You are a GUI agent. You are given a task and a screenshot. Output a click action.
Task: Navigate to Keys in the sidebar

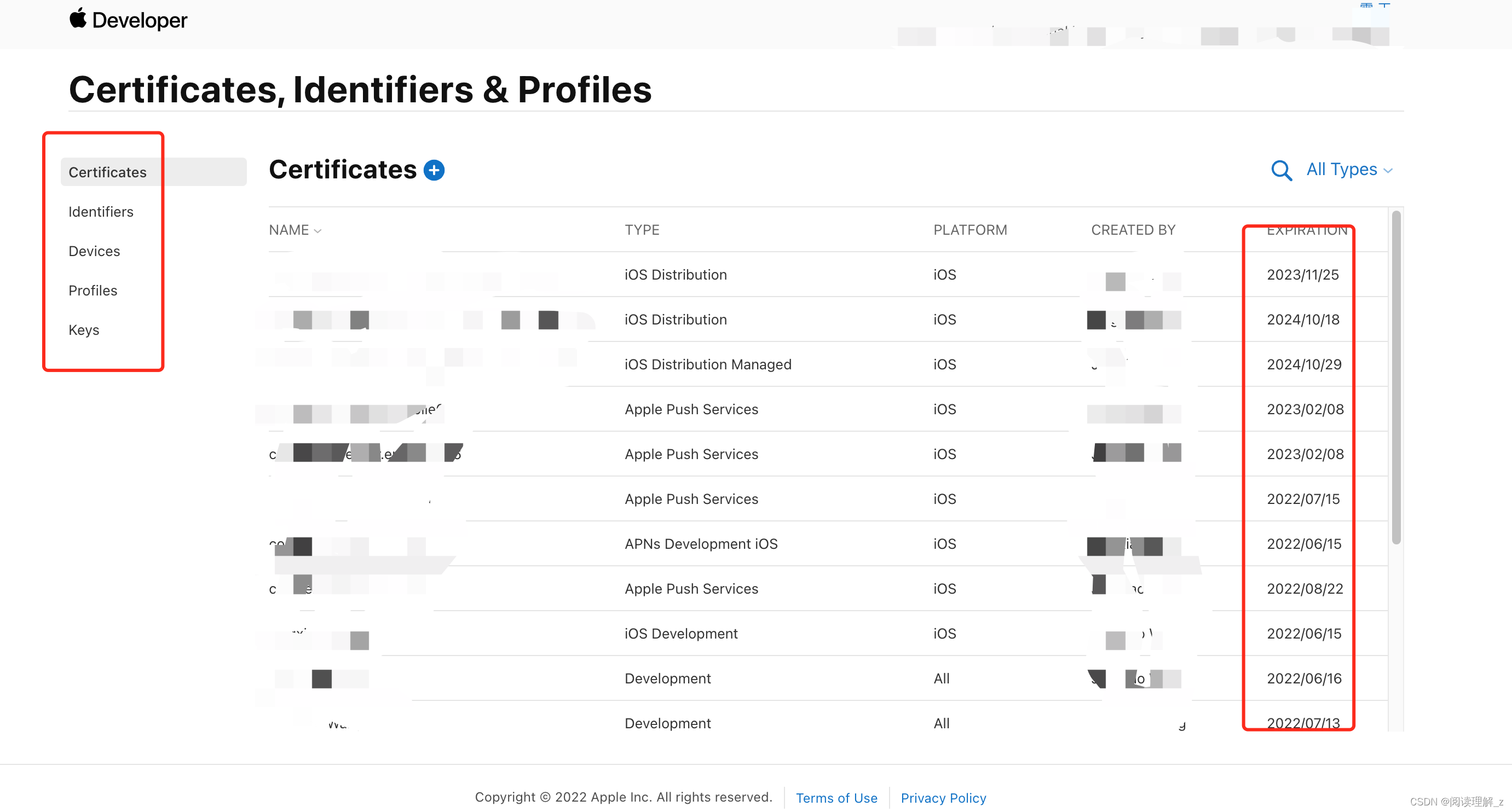[x=84, y=330]
